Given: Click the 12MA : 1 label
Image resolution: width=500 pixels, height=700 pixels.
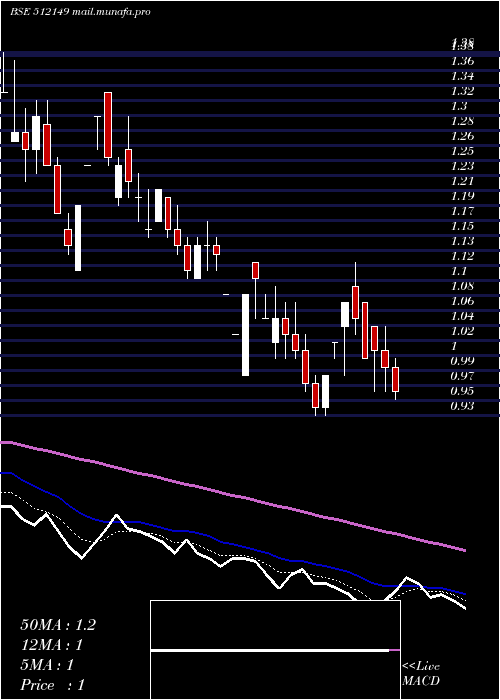Looking at the screenshot, I should [52, 645].
